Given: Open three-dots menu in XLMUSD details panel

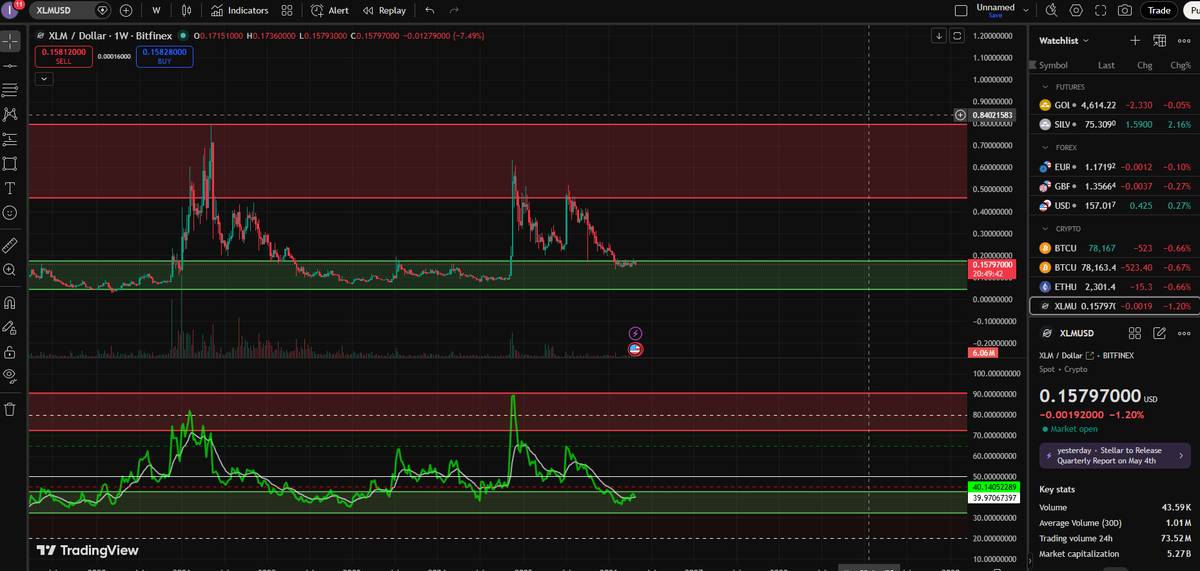Looking at the screenshot, I should coord(1184,333).
